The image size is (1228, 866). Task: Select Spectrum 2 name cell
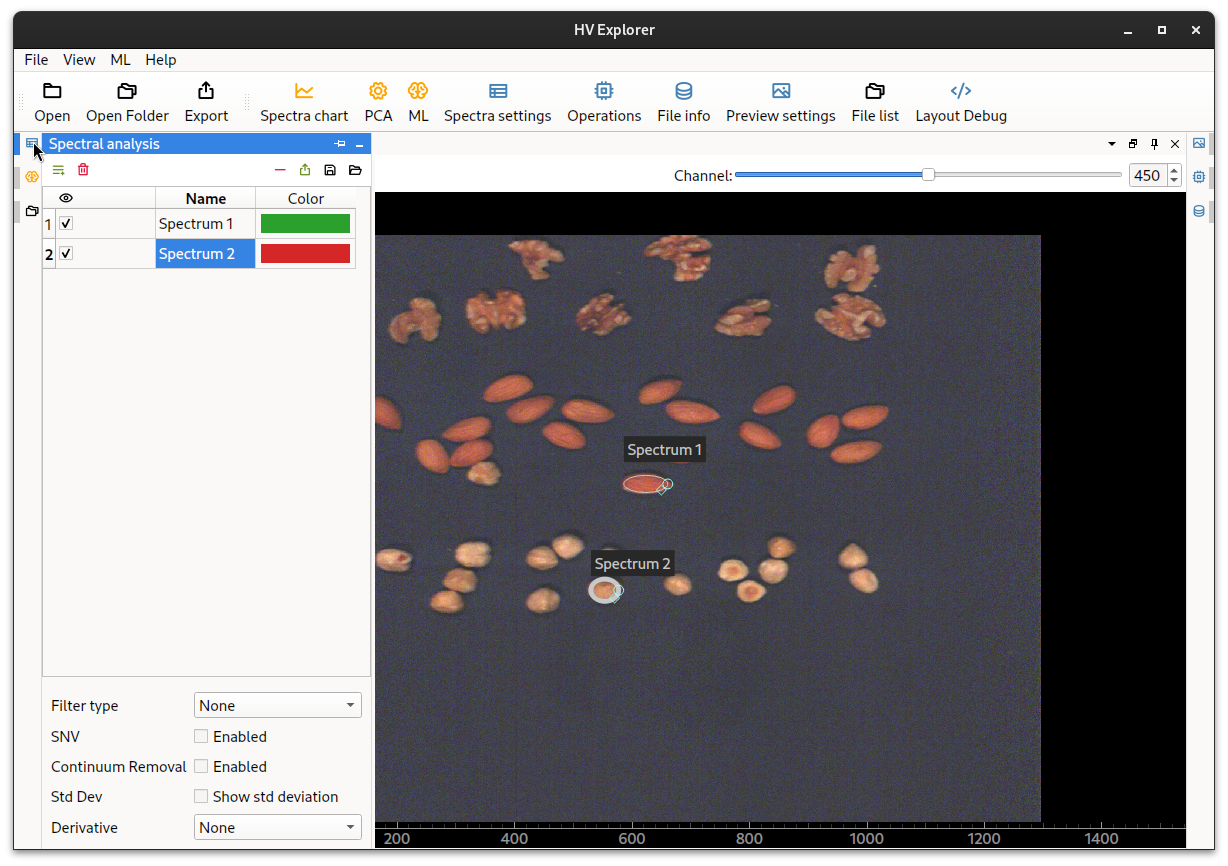[x=205, y=254]
